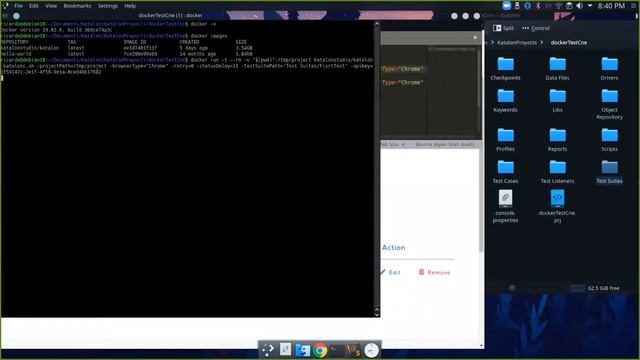The image size is (640, 360).
Task: Click the white round icon in dock
Action: click(x=371, y=350)
